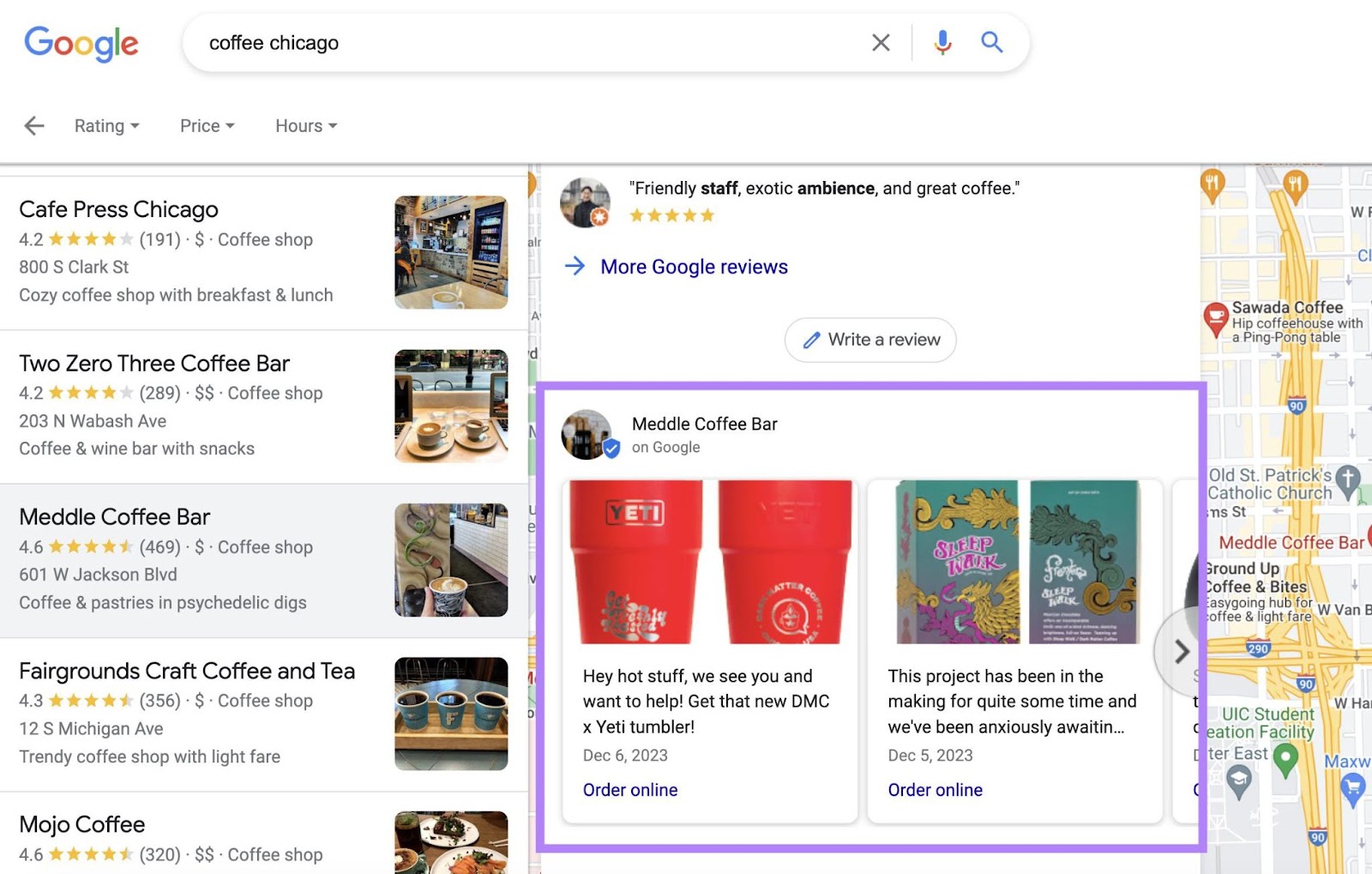Click the magnifying glass search icon
Image resolution: width=1372 pixels, height=874 pixels.
[x=992, y=42]
